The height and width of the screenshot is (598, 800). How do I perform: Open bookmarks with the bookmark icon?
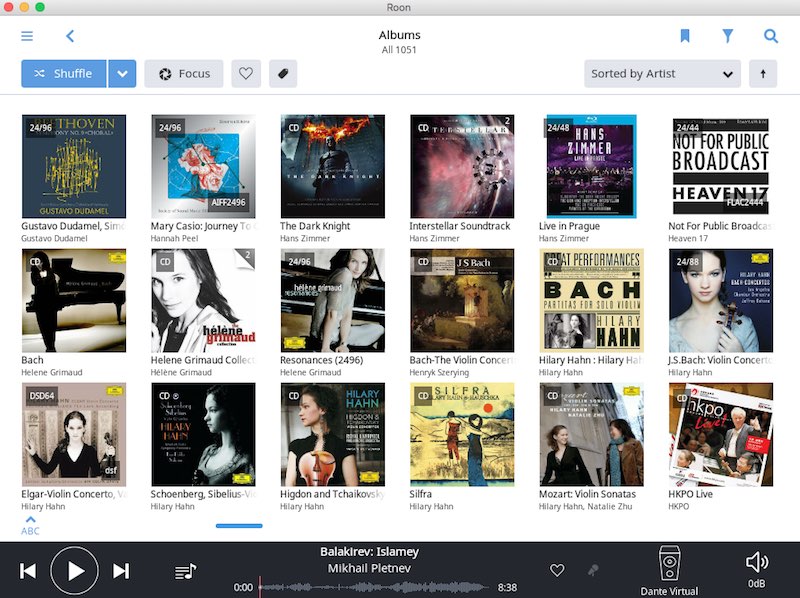(685, 36)
